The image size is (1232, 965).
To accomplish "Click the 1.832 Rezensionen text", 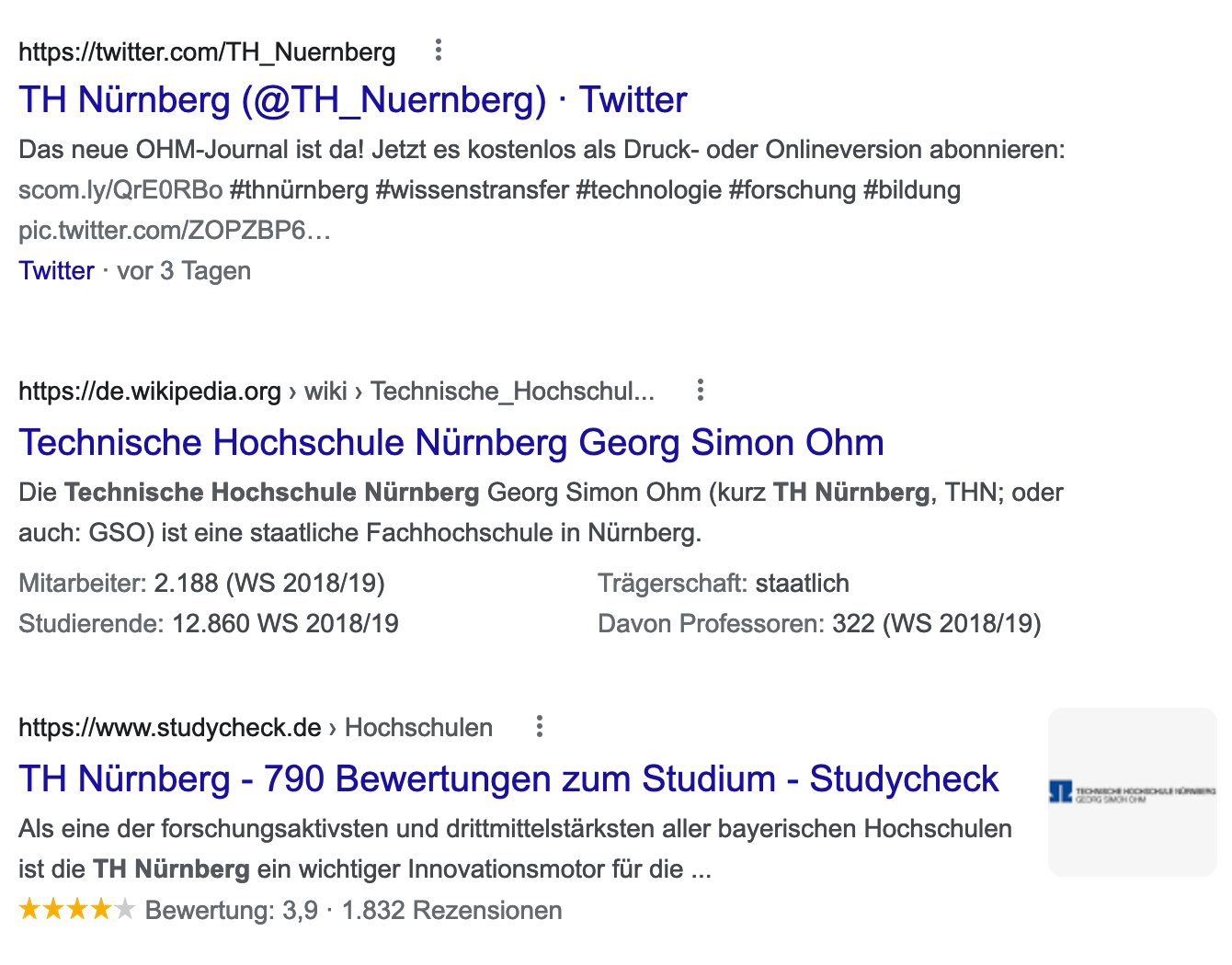I will pyautogui.click(x=451, y=911).
